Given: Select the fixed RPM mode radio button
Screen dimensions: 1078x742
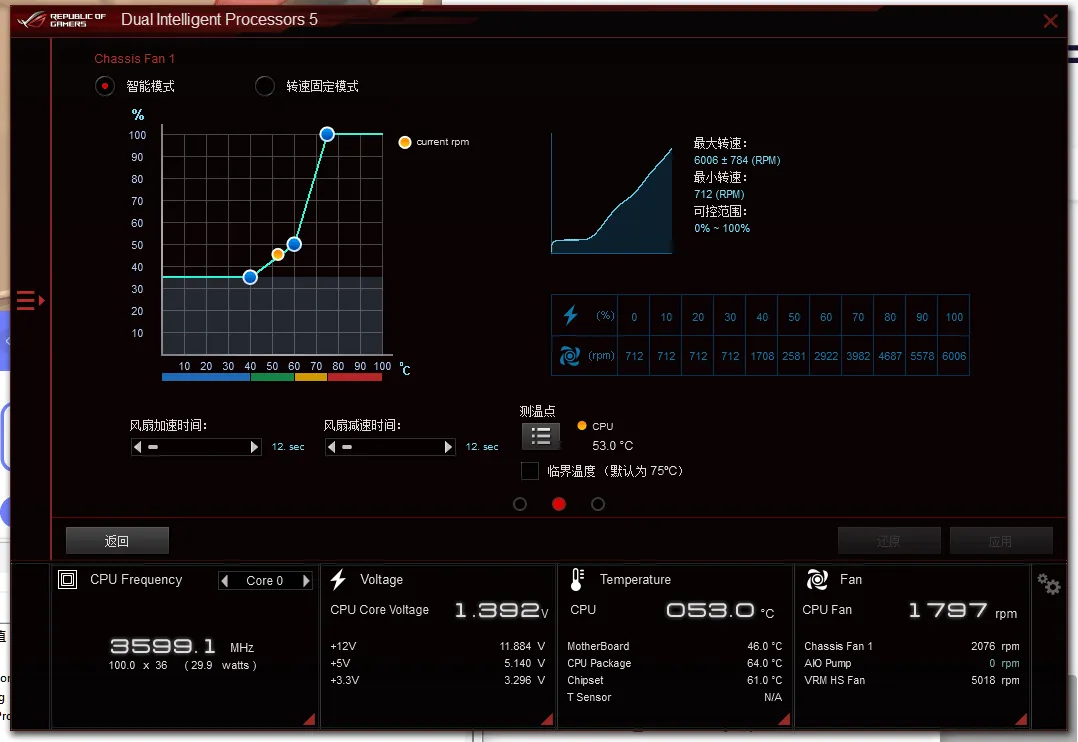Looking at the screenshot, I should coord(265,86).
